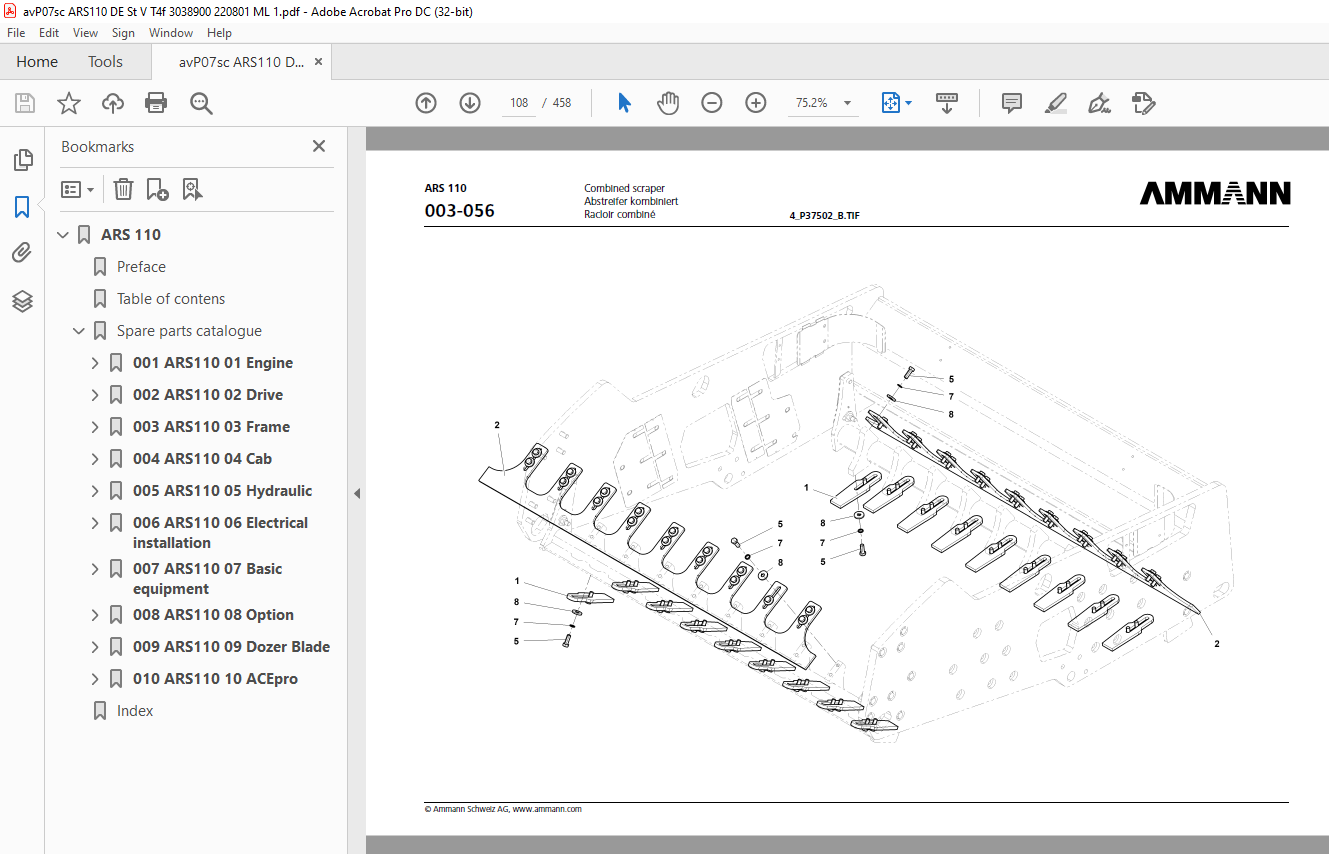Viewport: 1329px width, 854px height.
Task: Activate the Selection arrow tool
Action: 624,103
